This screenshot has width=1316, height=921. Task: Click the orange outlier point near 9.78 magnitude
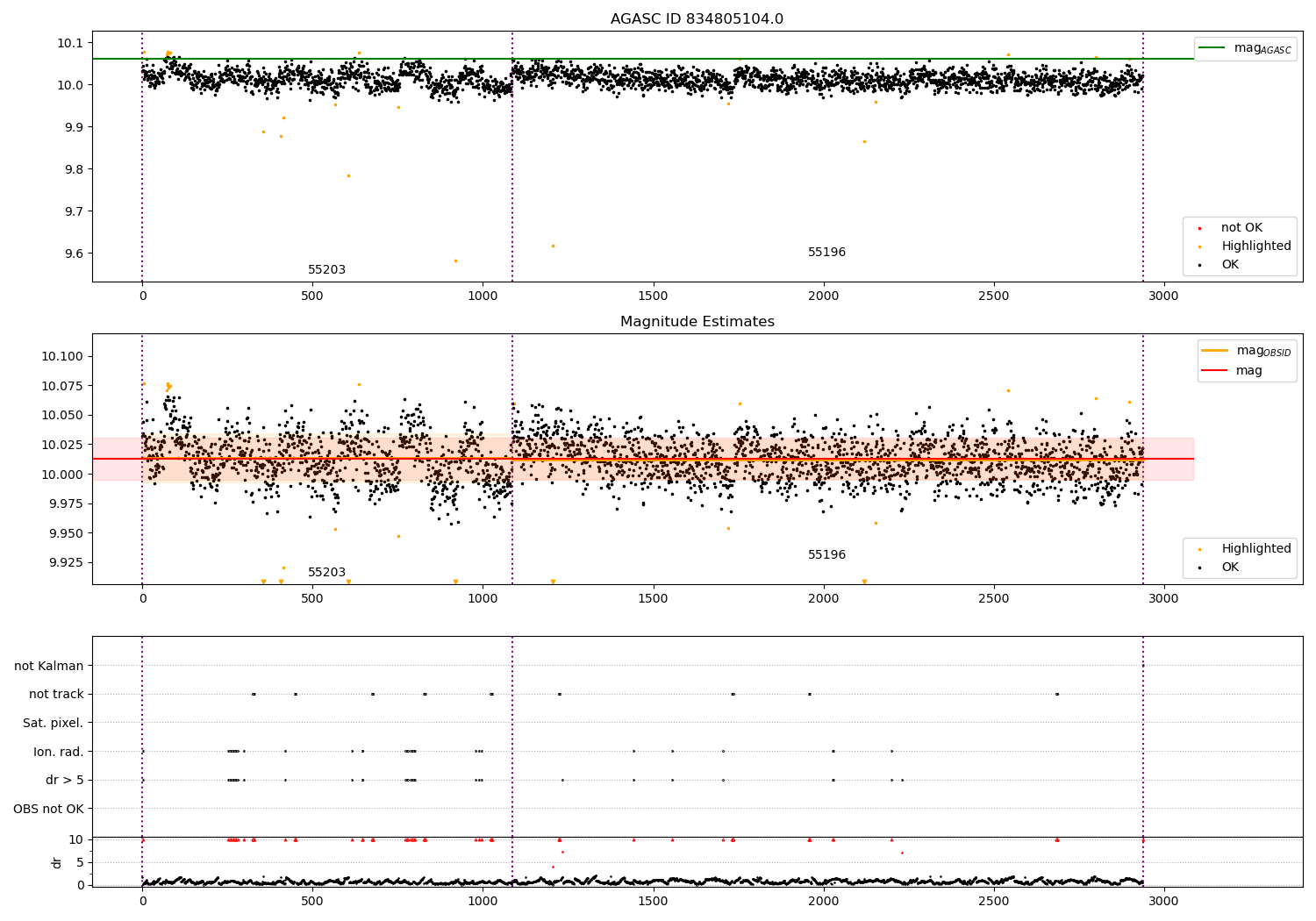coord(348,175)
